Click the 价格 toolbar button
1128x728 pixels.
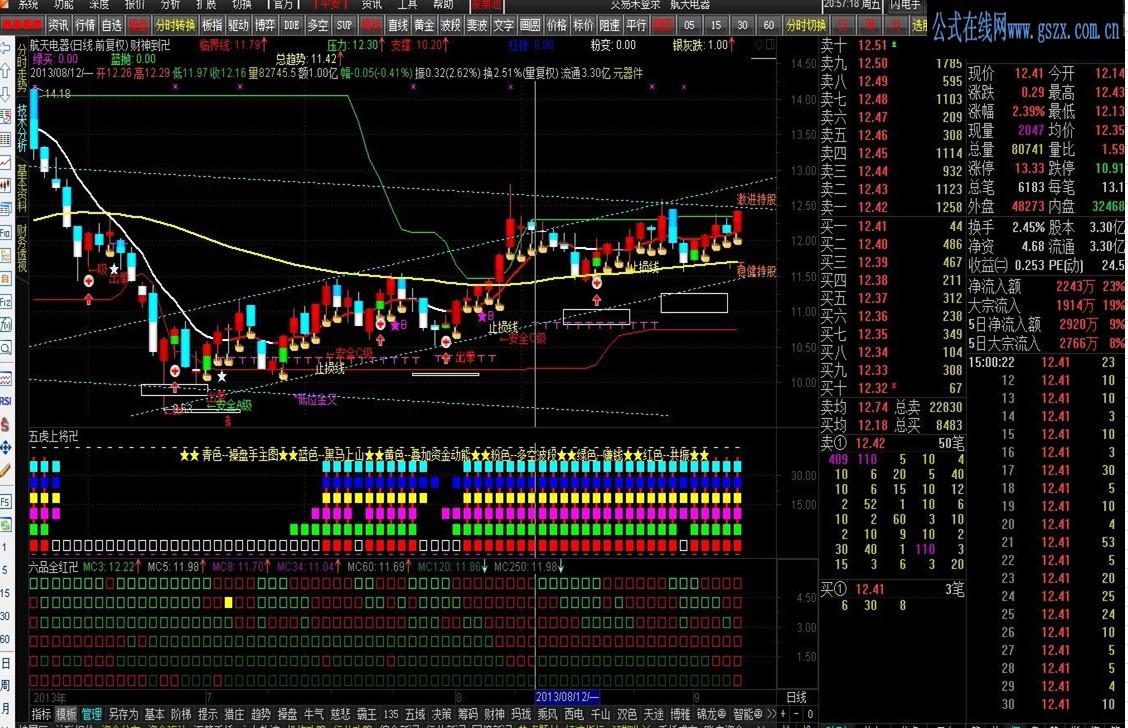(556, 25)
